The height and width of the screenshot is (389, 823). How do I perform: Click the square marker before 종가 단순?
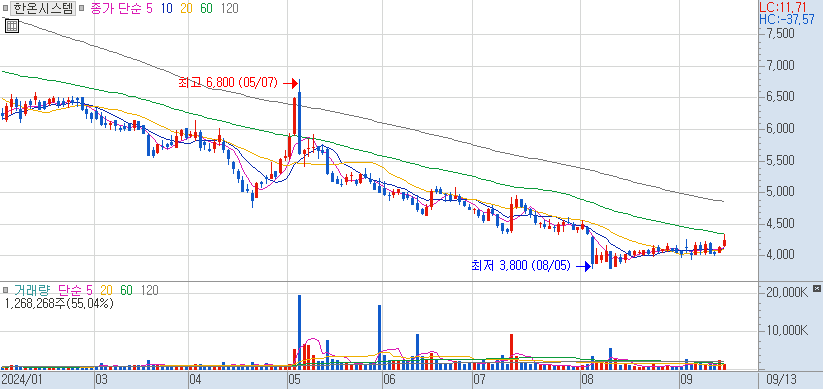pos(81,9)
